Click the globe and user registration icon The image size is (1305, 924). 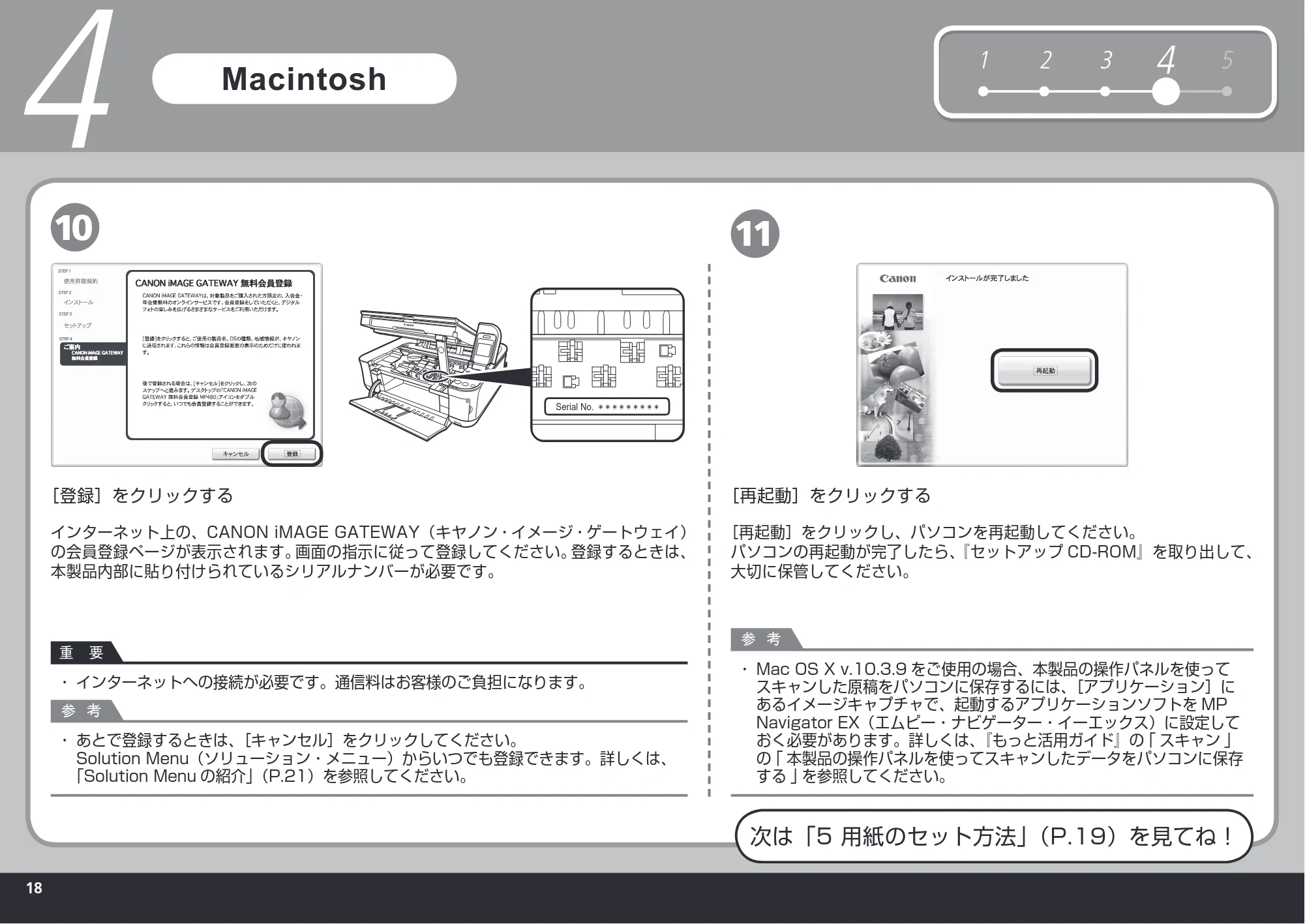288,411
